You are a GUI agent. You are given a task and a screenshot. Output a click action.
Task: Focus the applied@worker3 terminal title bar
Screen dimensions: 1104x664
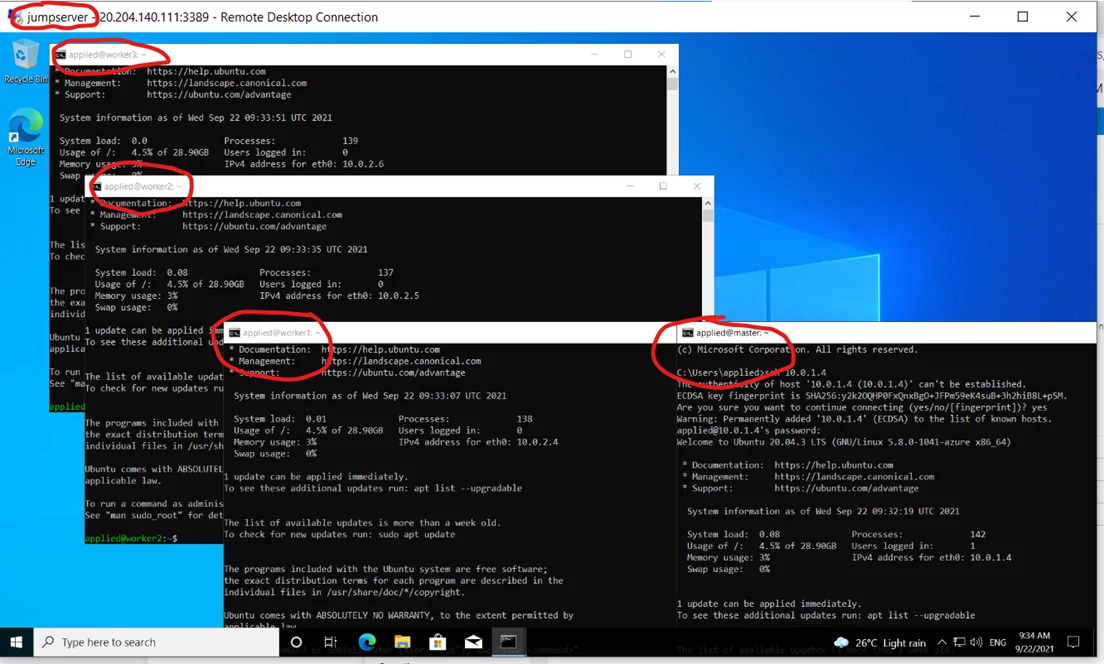(x=350, y=54)
